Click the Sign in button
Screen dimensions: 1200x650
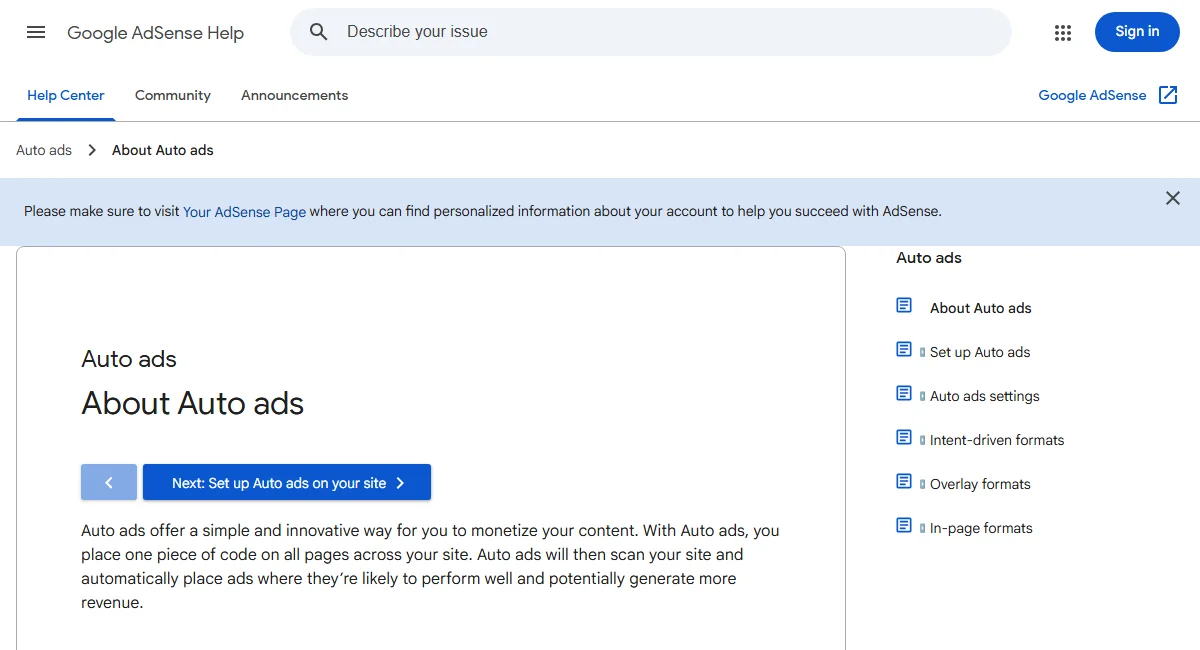tap(1137, 32)
